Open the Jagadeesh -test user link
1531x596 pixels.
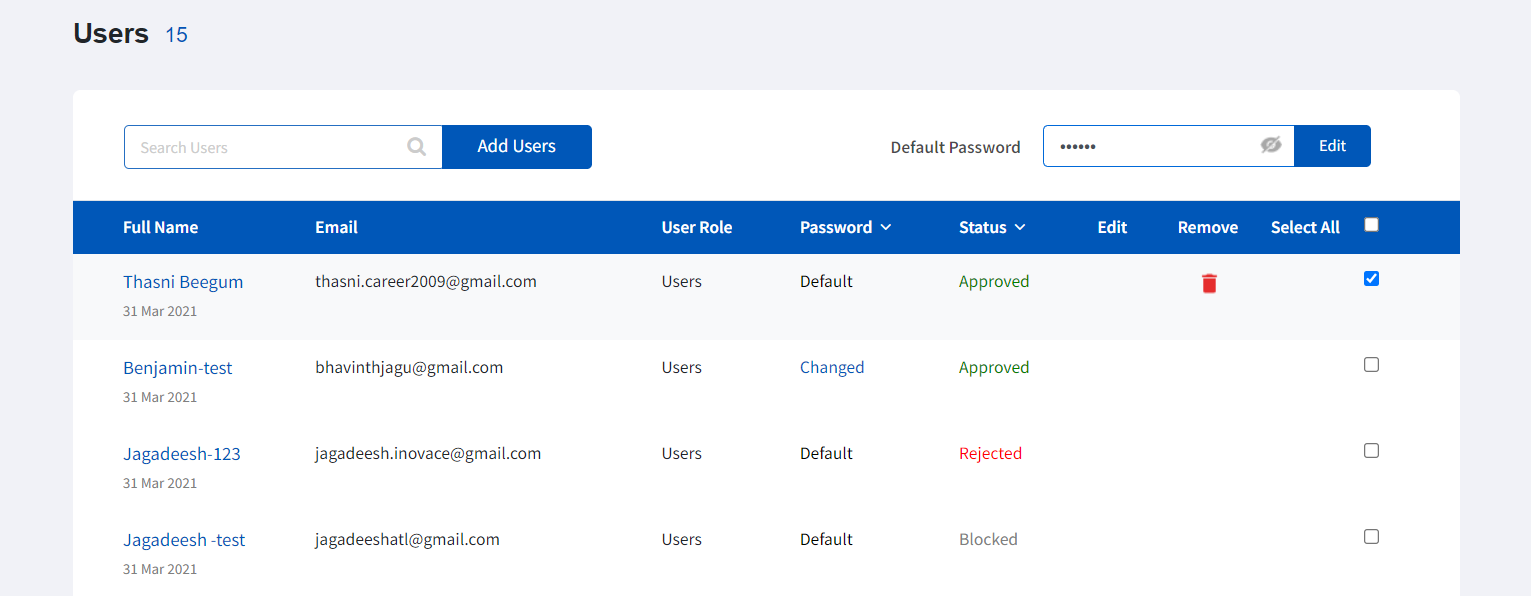(x=184, y=540)
